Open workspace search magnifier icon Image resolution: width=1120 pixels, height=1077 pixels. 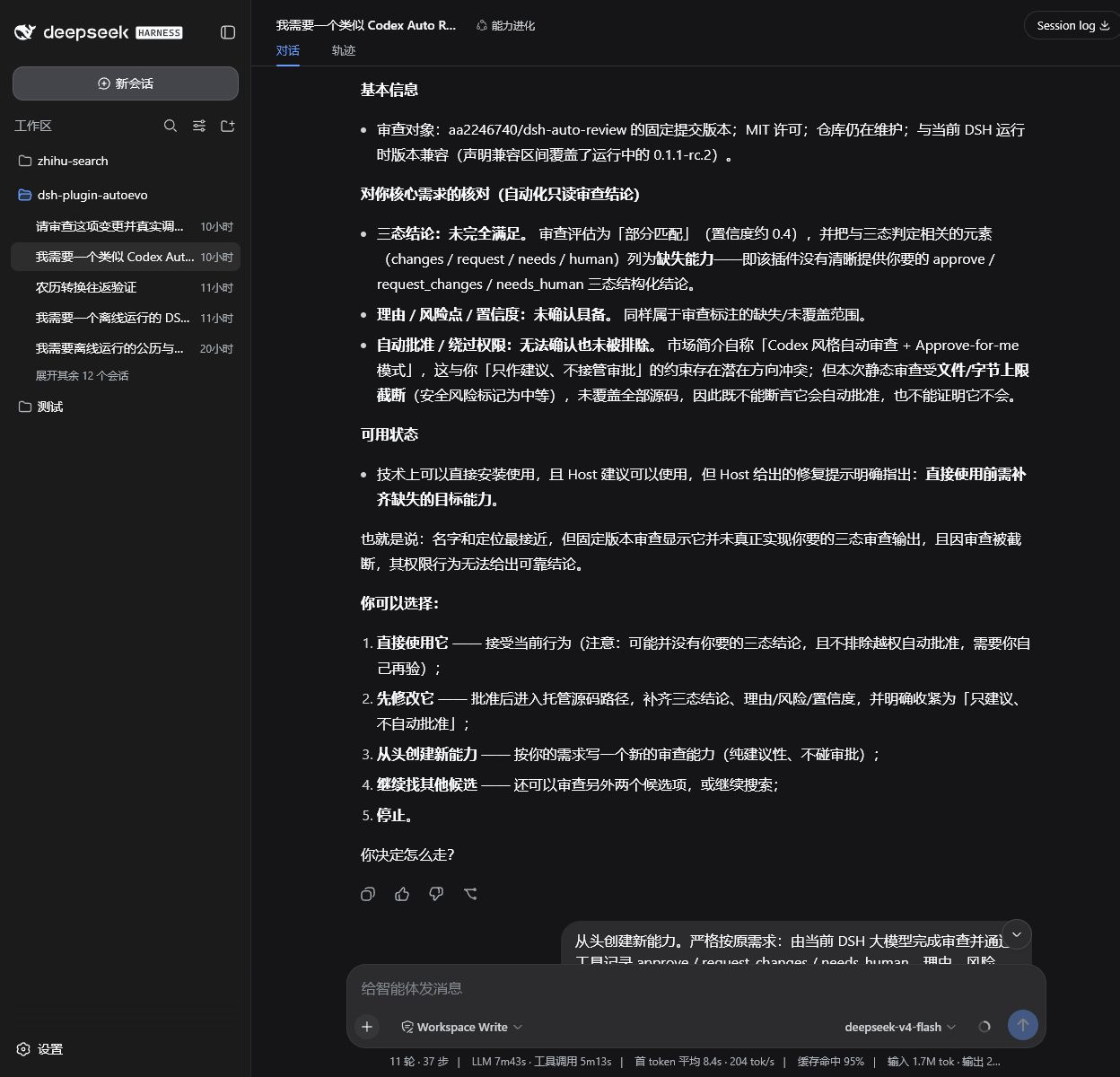pos(171,126)
